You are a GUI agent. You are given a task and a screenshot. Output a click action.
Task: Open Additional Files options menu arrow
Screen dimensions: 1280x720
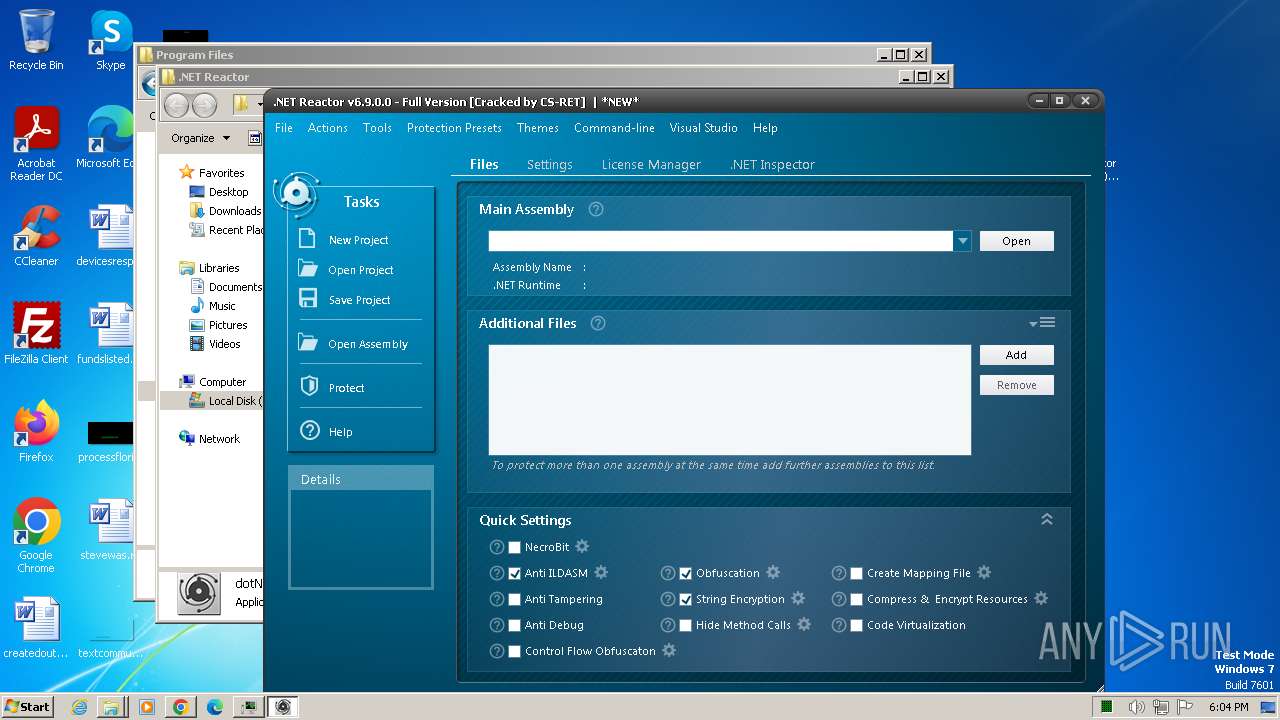1042,322
